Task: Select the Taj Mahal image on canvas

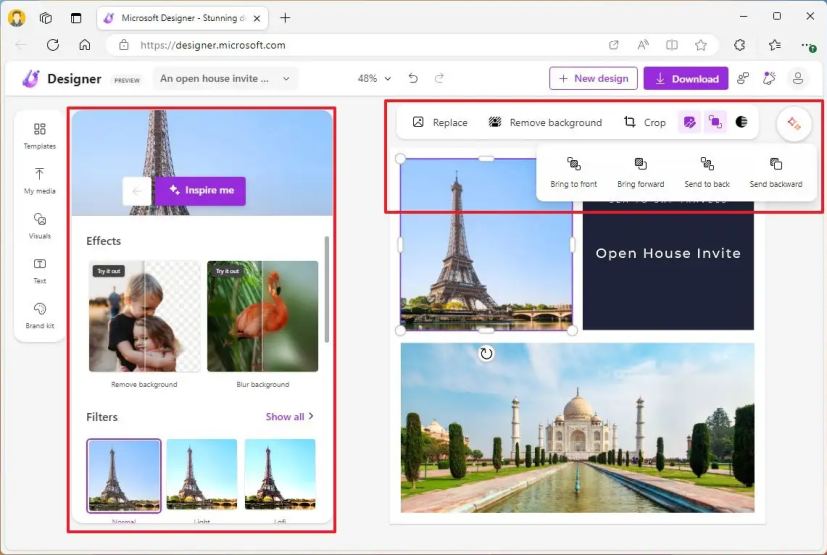Action: (577, 428)
